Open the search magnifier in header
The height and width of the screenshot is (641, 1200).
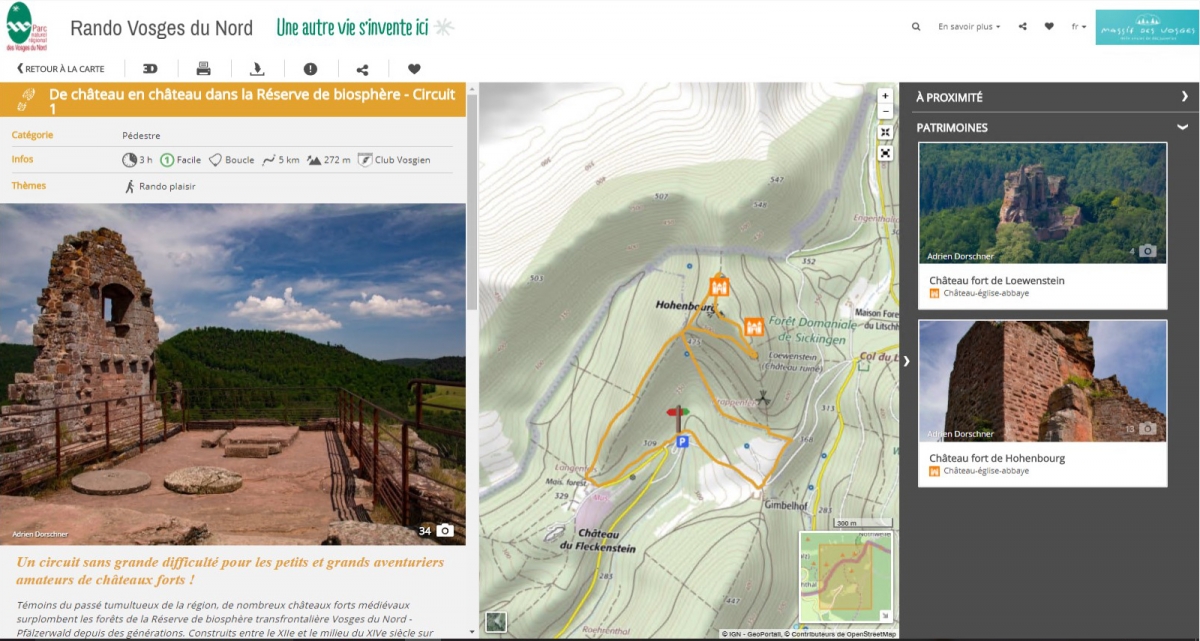(916, 27)
